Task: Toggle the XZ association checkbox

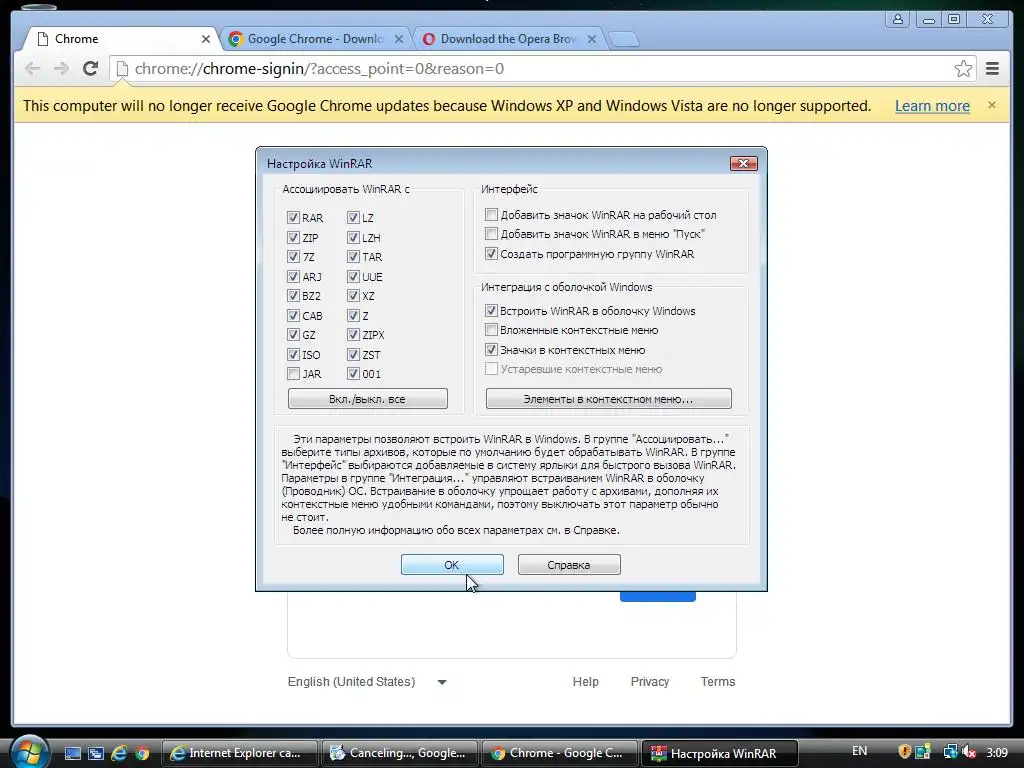Action: (x=353, y=296)
